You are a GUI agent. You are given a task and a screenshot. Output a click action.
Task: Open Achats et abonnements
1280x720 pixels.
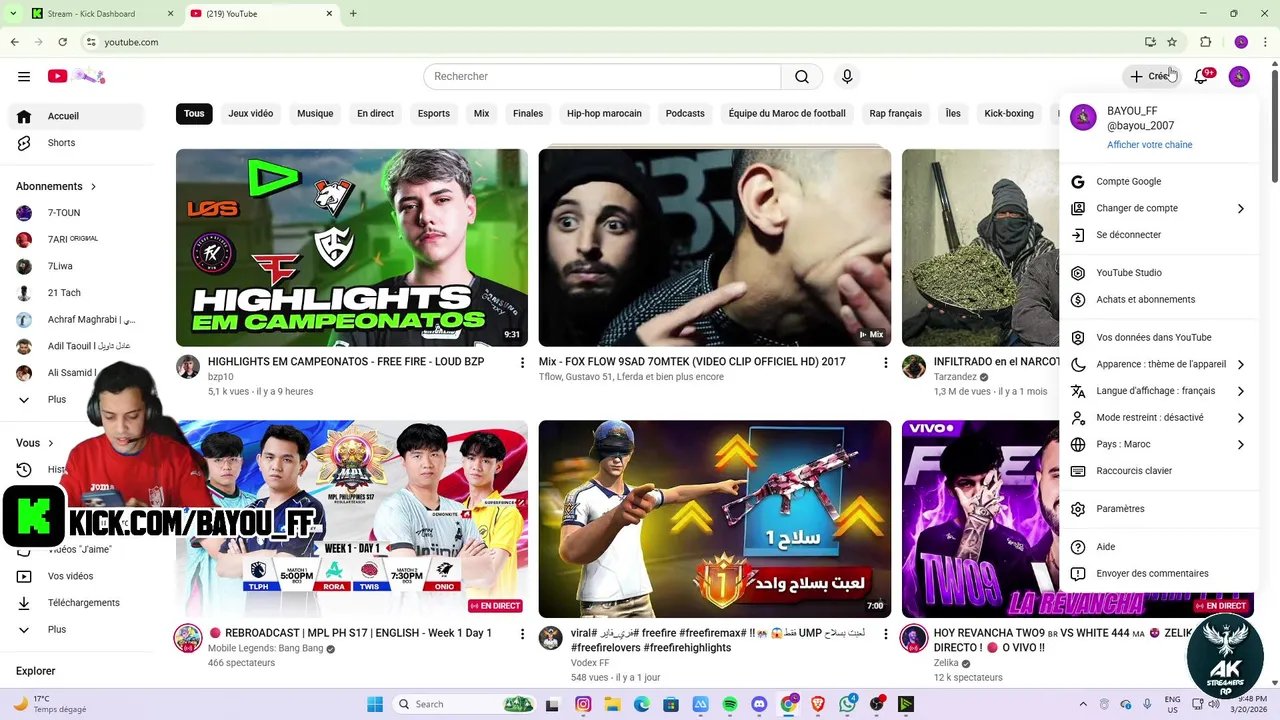click(x=1160, y=300)
